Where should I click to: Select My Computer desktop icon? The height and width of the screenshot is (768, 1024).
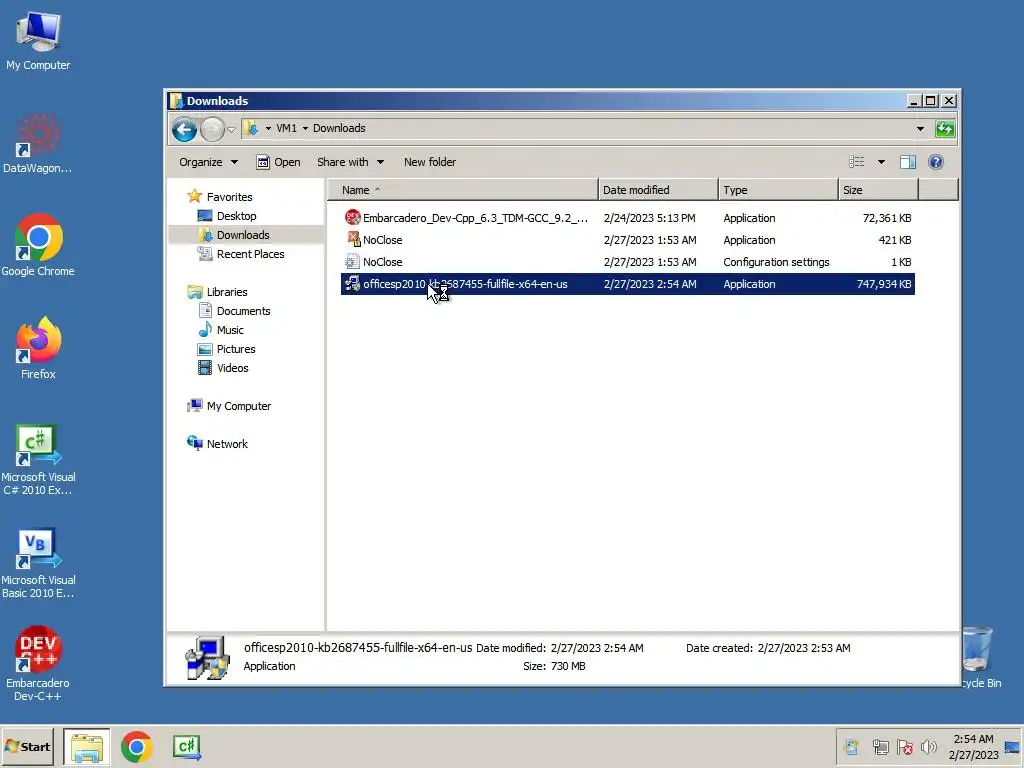point(38,40)
